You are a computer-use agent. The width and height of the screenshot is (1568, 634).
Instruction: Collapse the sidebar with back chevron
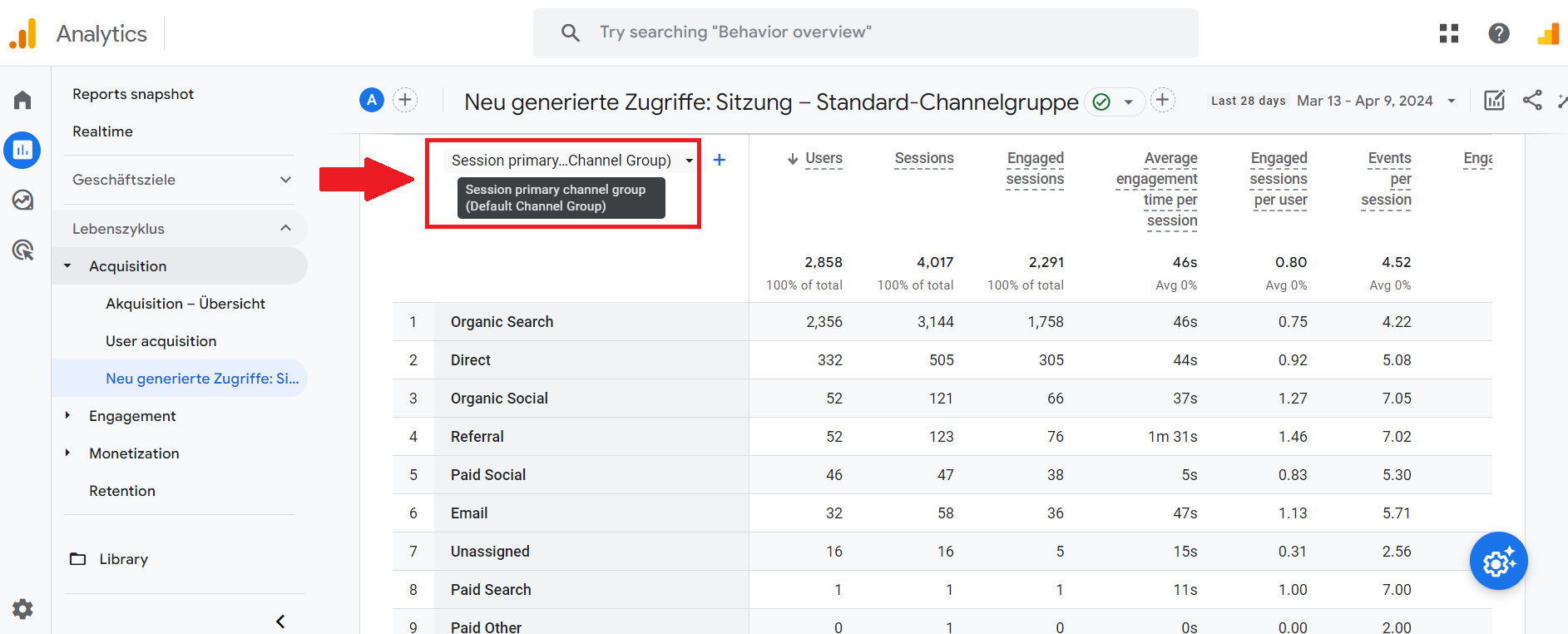pos(280,622)
